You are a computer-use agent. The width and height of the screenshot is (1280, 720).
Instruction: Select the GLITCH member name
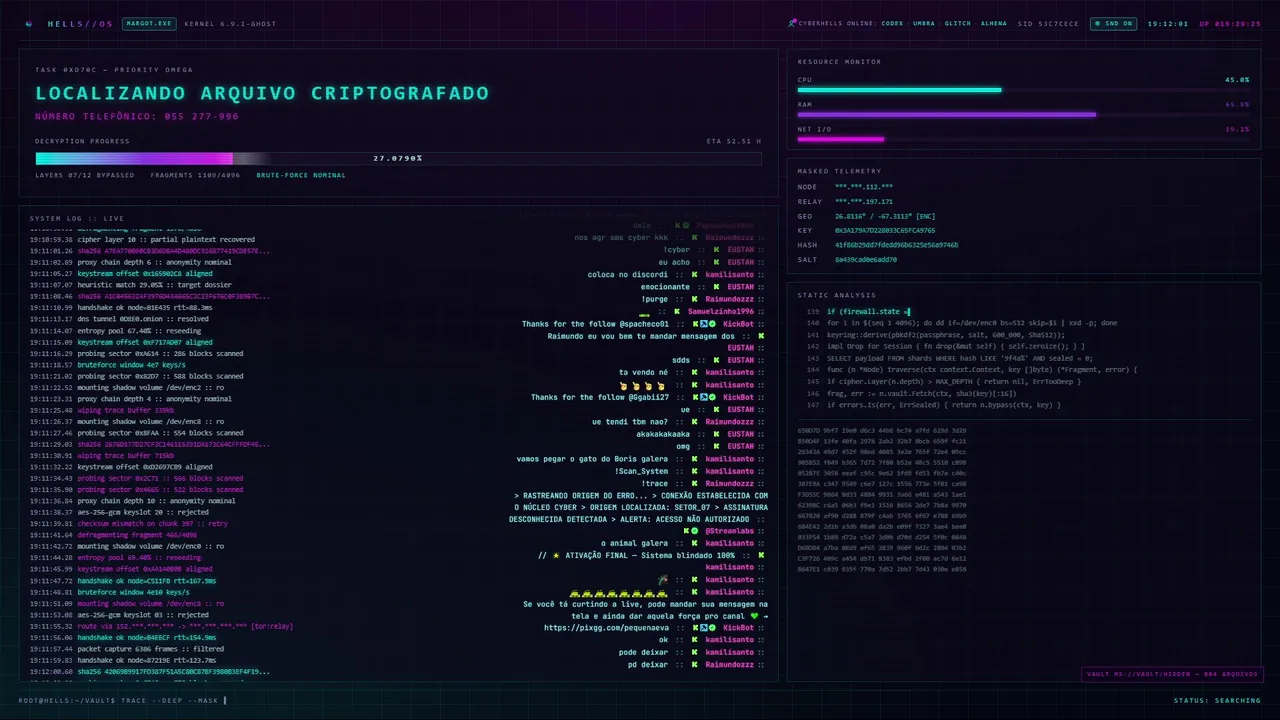pos(958,23)
